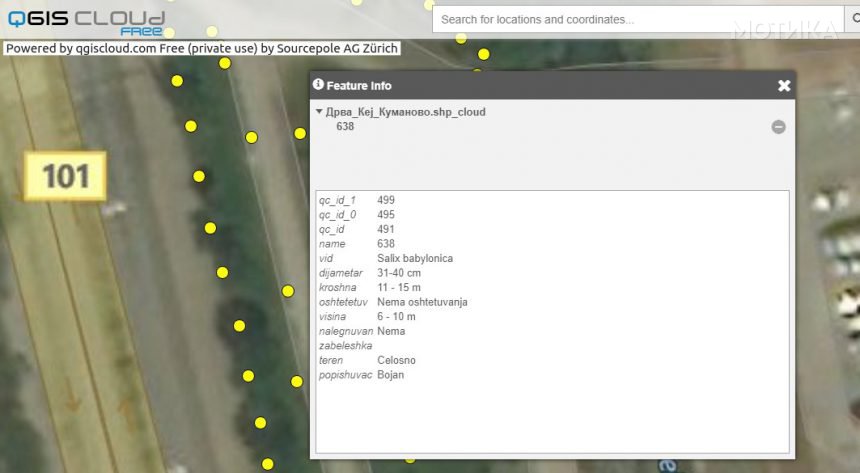Select feature 638 in the results list
Viewport: 860px width, 473px height.
coord(345,126)
